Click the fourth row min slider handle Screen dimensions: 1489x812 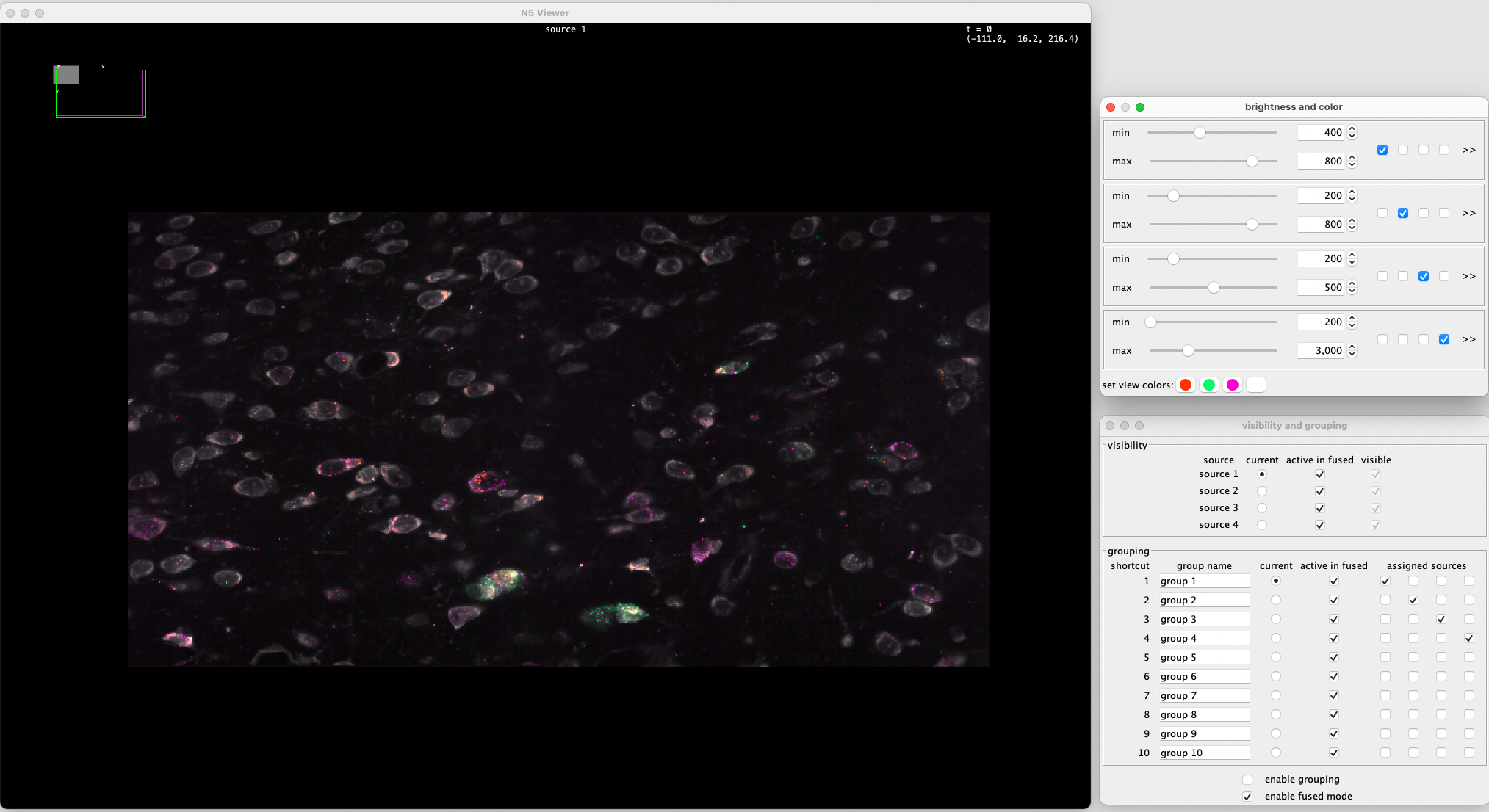[1151, 322]
